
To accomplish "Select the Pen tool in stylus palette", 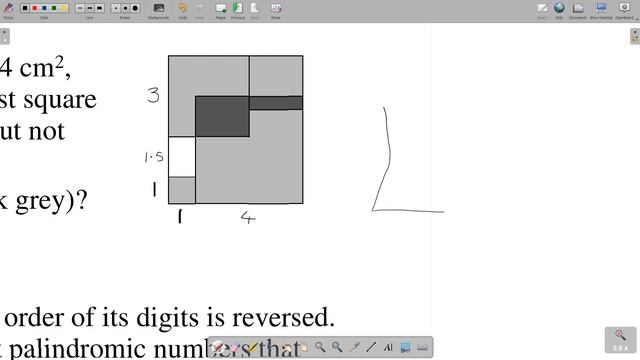I will 218,348.
